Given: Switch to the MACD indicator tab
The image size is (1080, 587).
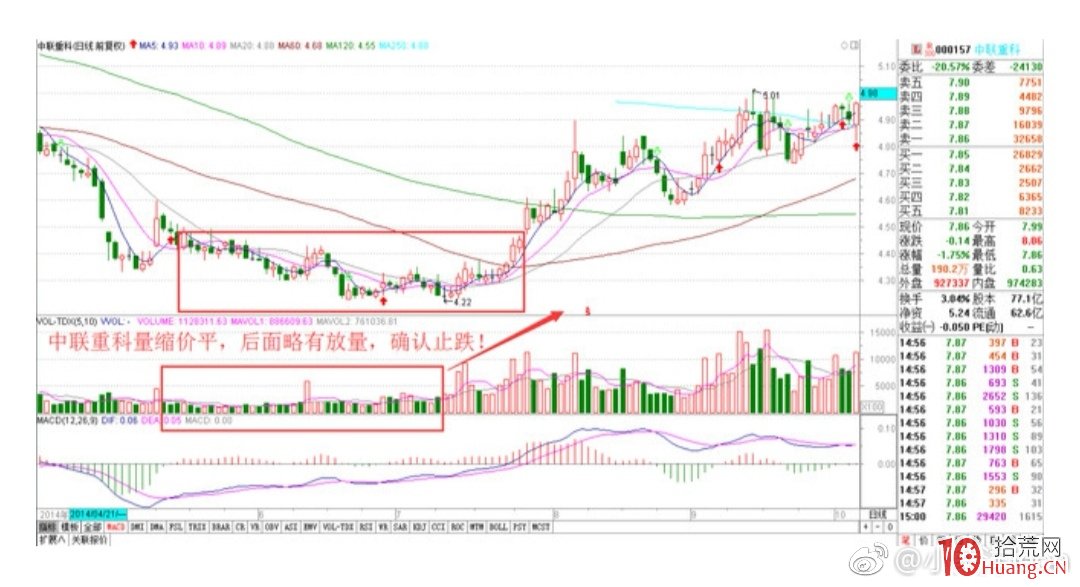Looking at the screenshot, I should click(116, 527).
